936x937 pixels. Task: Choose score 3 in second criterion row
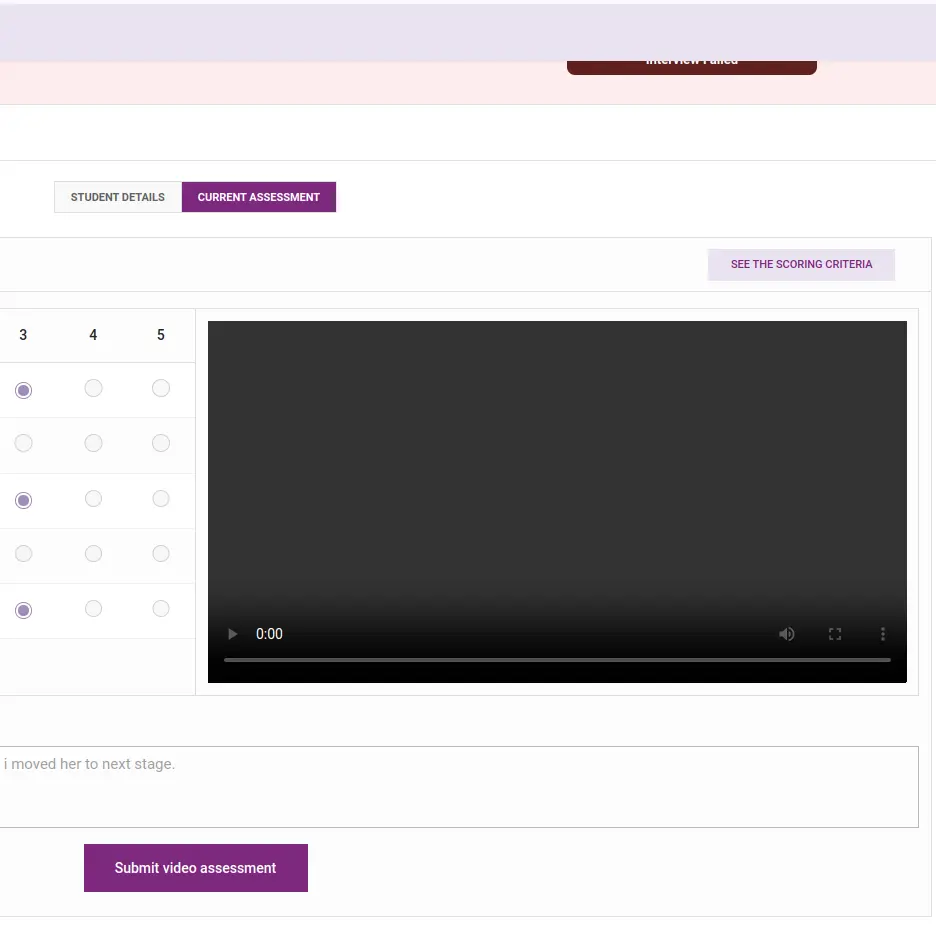click(x=24, y=443)
